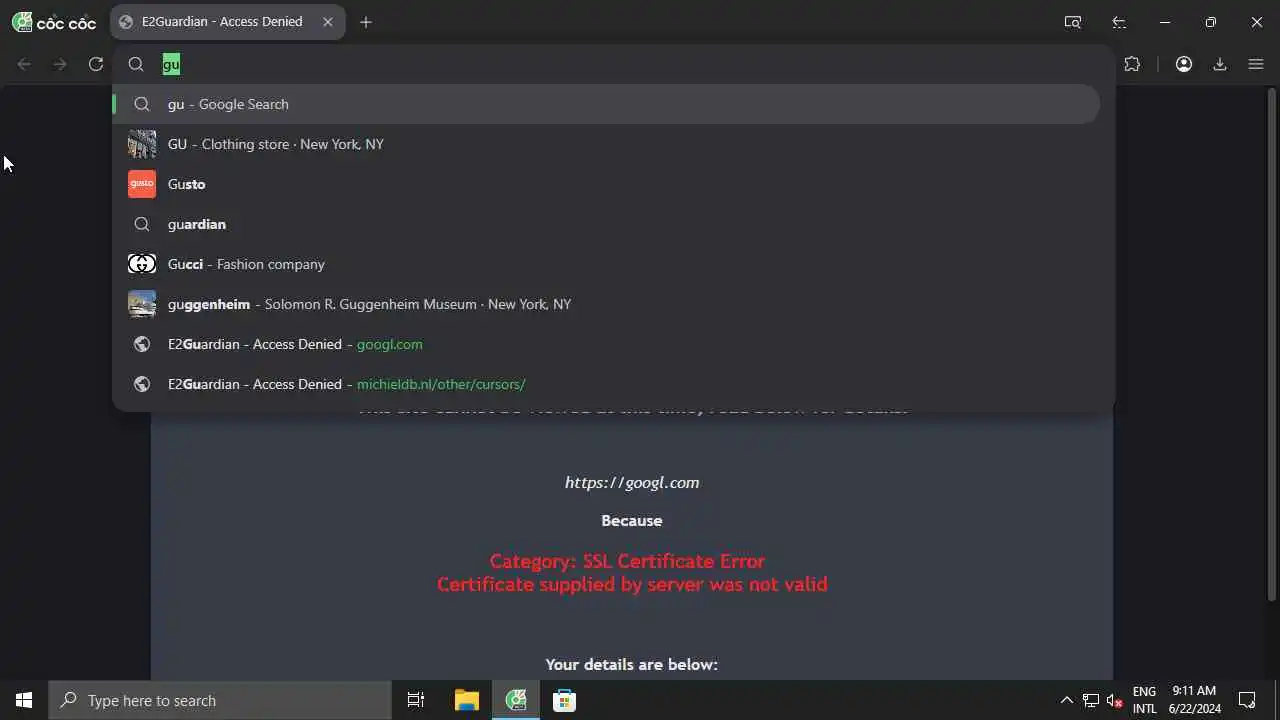1280x720 pixels.
Task: Go back to previous page
Action: (24, 64)
